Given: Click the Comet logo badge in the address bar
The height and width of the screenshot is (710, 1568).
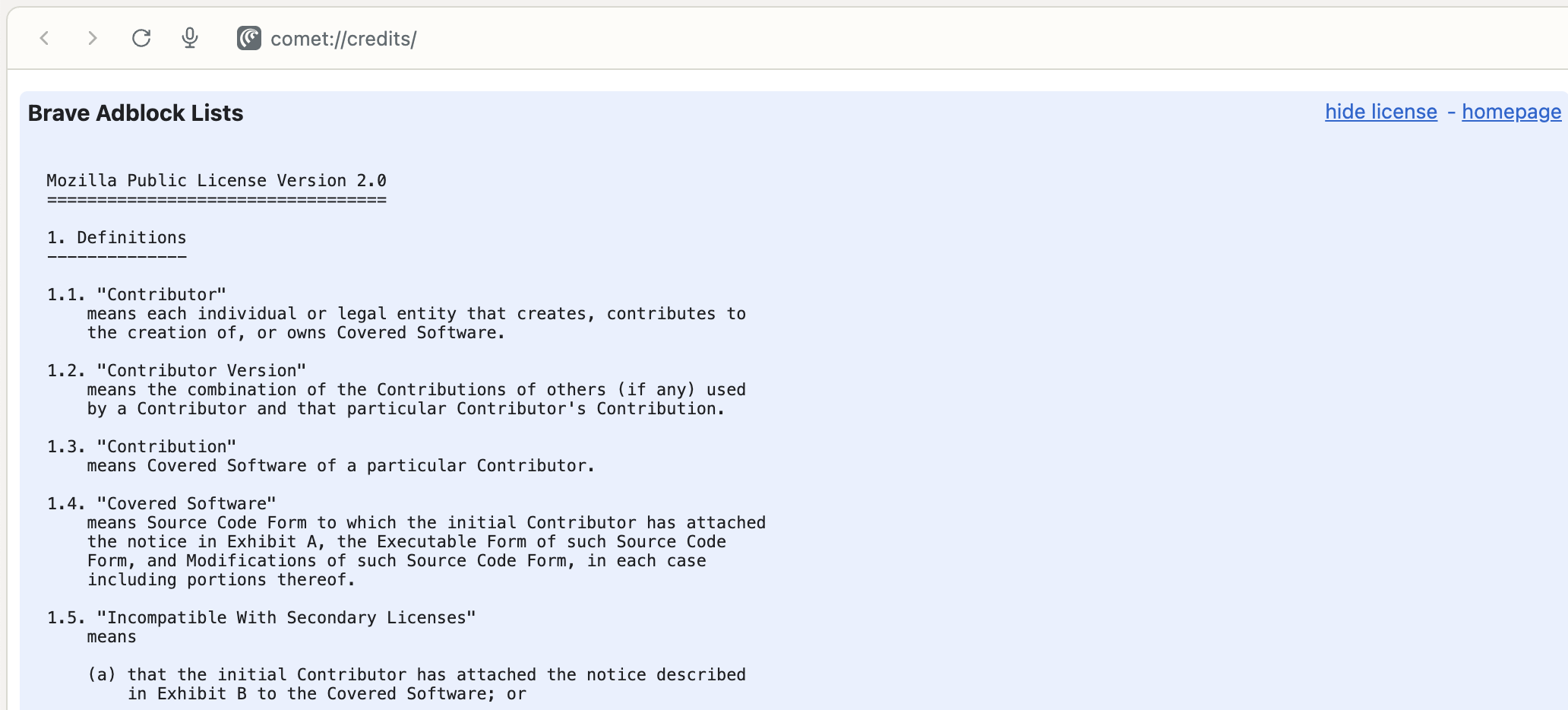Looking at the screenshot, I should tap(248, 38).
